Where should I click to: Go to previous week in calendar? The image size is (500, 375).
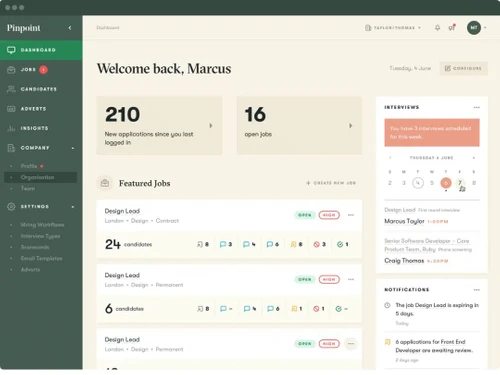coord(390,158)
